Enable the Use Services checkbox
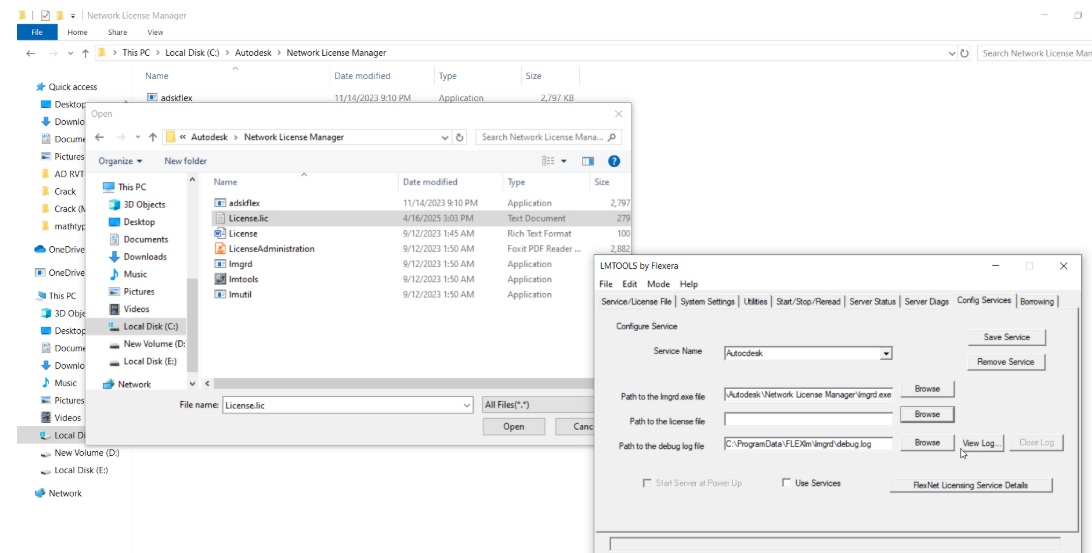 click(787, 483)
